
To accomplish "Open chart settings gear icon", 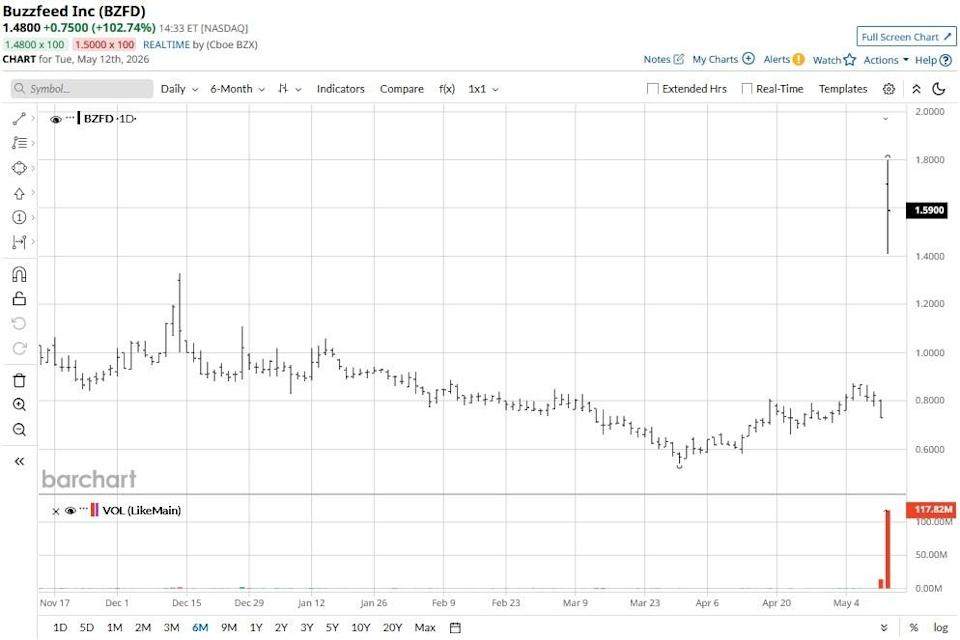I will click(x=889, y=89).
